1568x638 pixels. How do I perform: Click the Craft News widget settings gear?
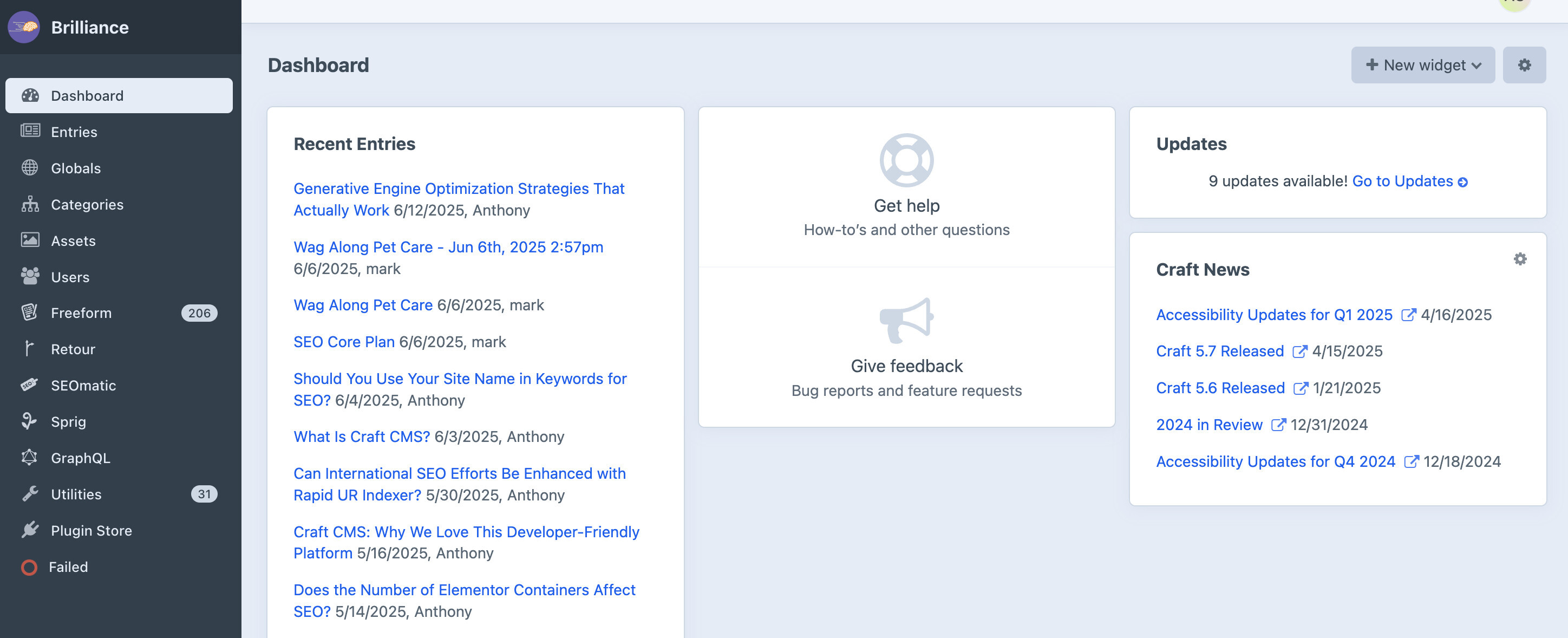[x=1520, y=259]
